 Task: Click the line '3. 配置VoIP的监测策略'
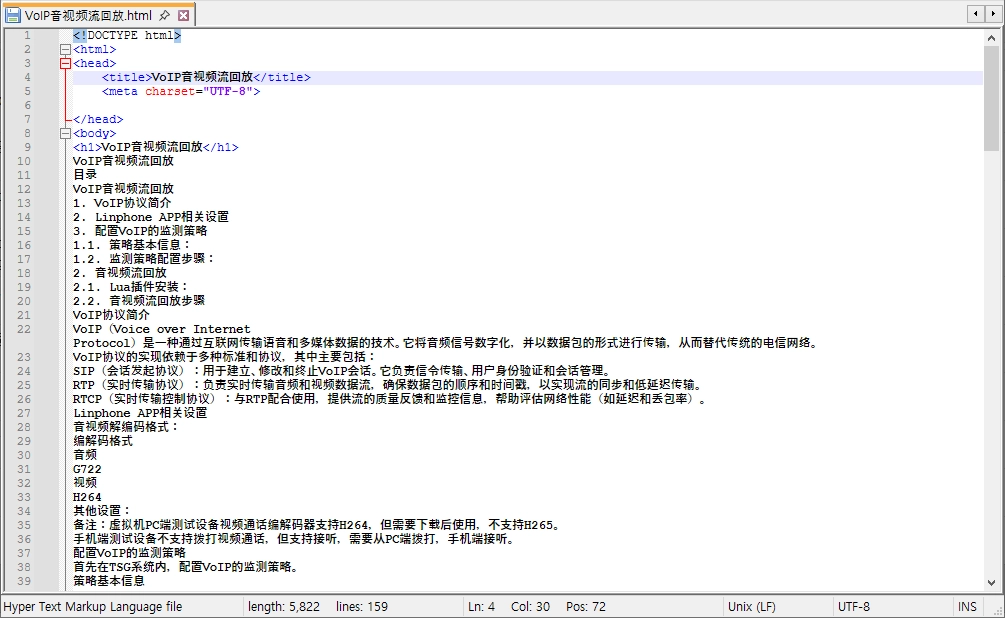(140, 231)
